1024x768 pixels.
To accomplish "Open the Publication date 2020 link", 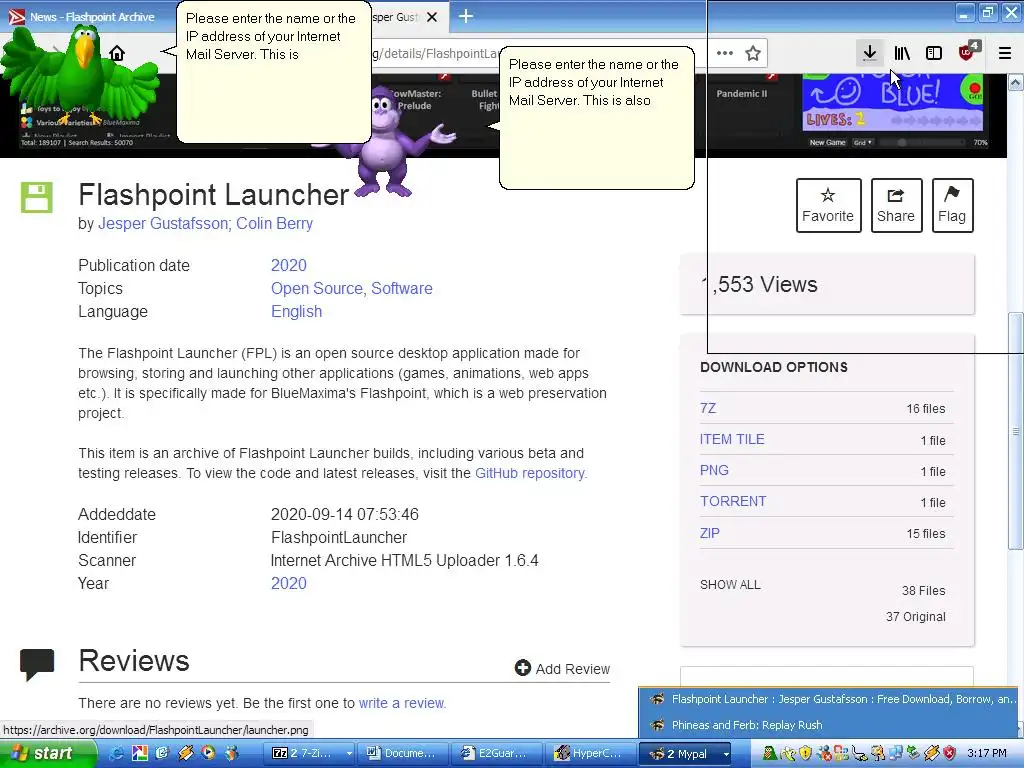I will (289, 265).
